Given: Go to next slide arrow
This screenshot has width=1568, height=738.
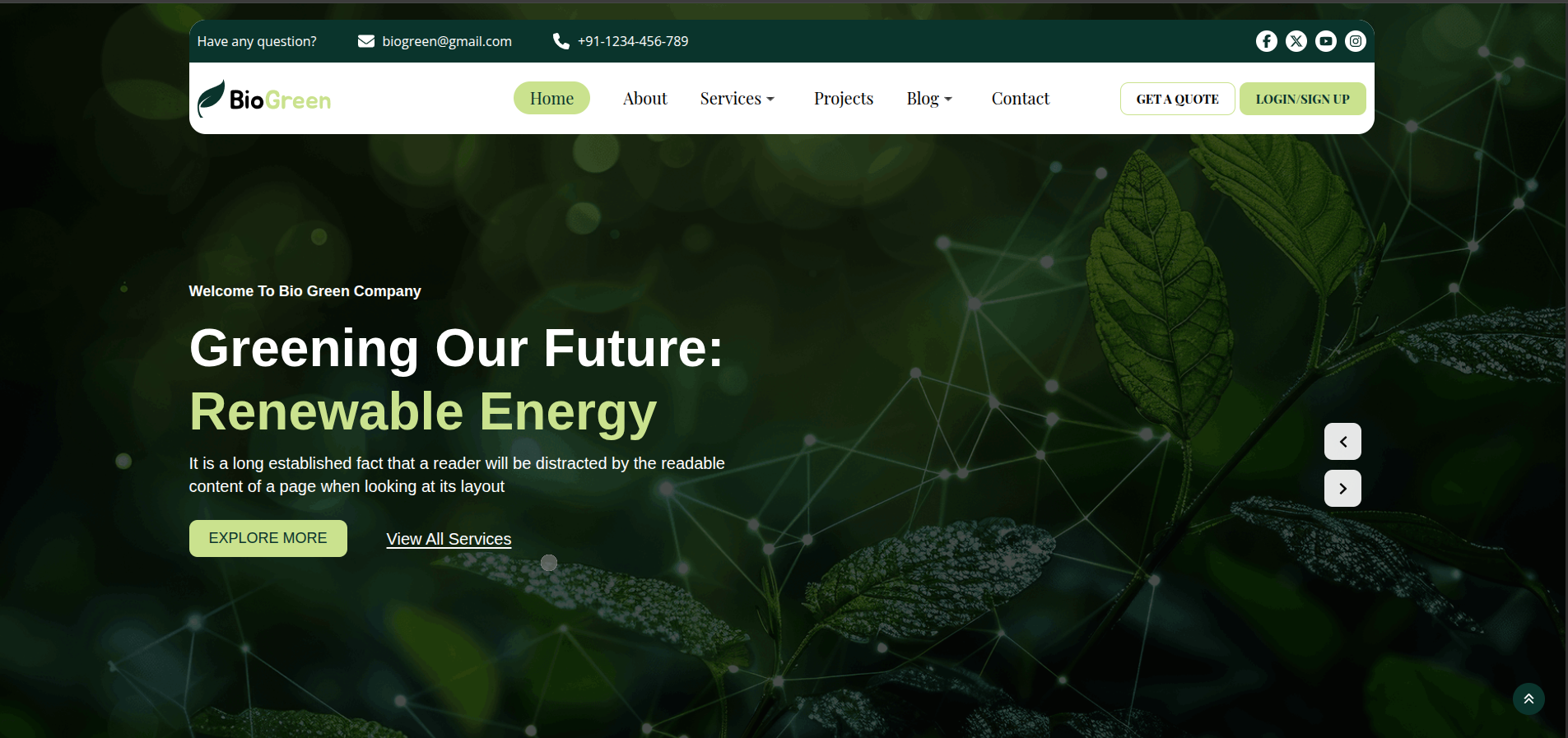Looking at the screenshot, I should [1342, 489].
